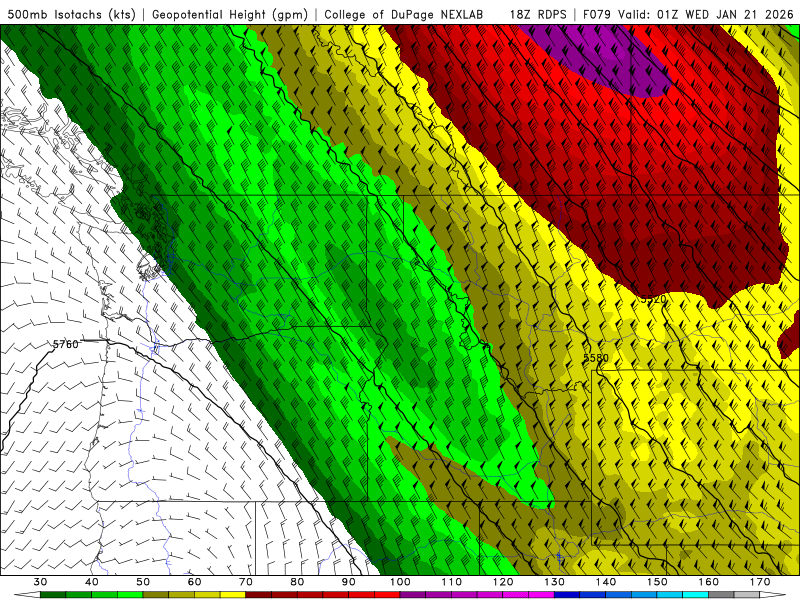
Task: Click the 'College of DuPage NEXLAB' header text
Action: pos(404,14)
